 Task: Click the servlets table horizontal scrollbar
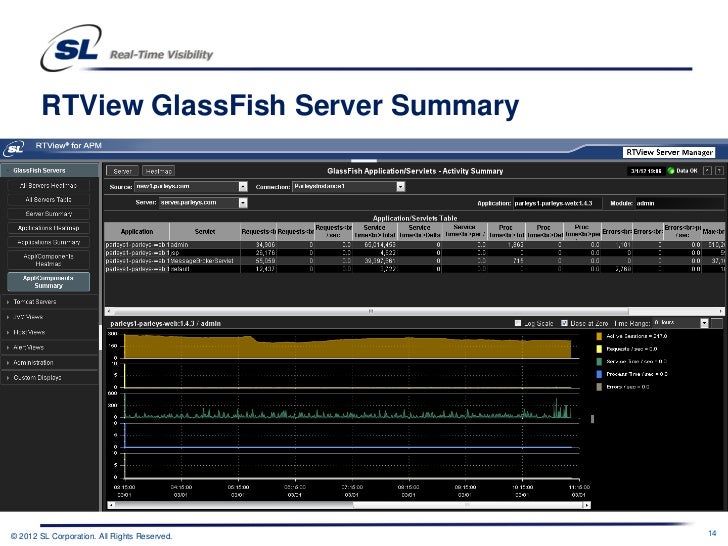pyautogui.click(x=370, y=311)
